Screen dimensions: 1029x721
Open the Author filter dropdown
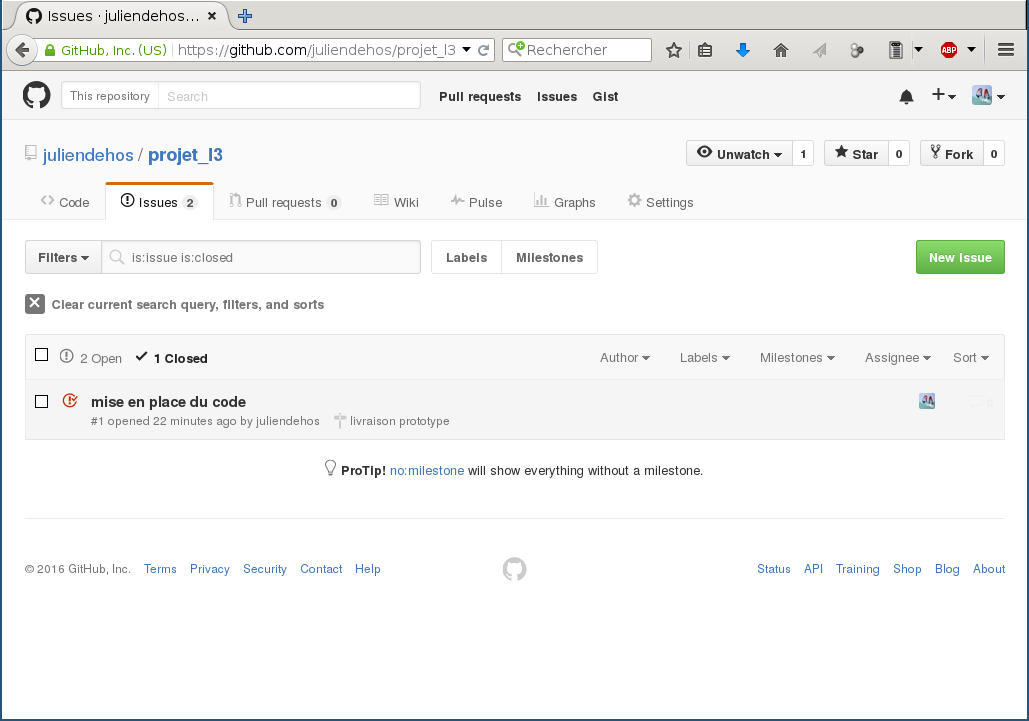point(624,358)
